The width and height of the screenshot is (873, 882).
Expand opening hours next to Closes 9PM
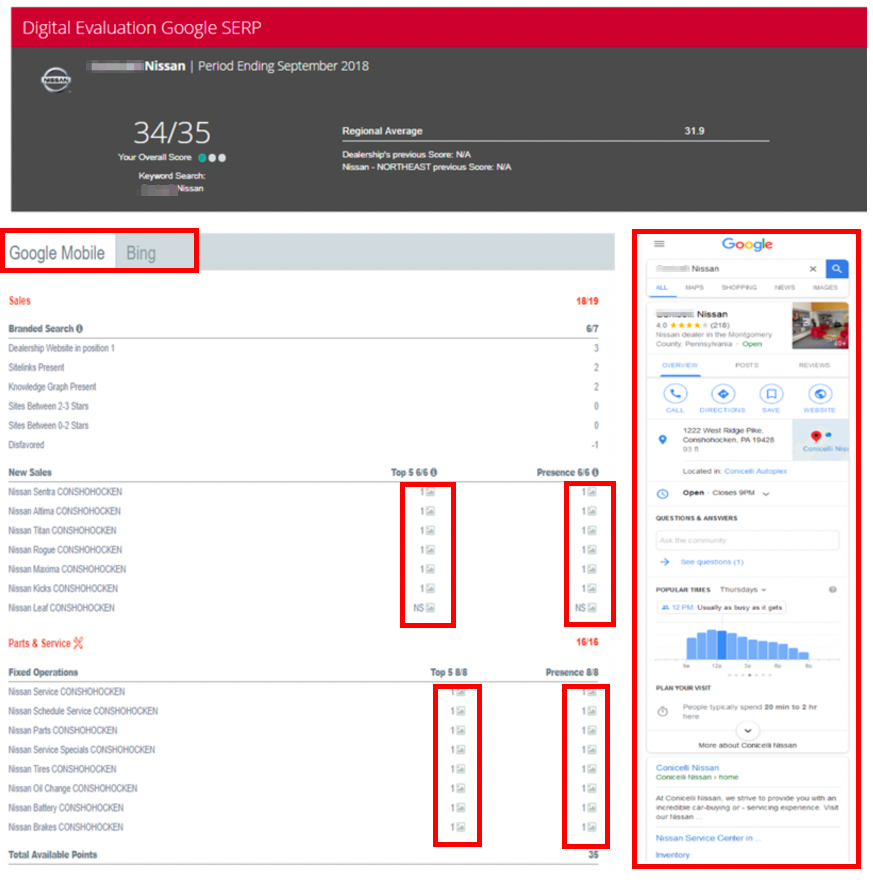[x=766, y=494]
